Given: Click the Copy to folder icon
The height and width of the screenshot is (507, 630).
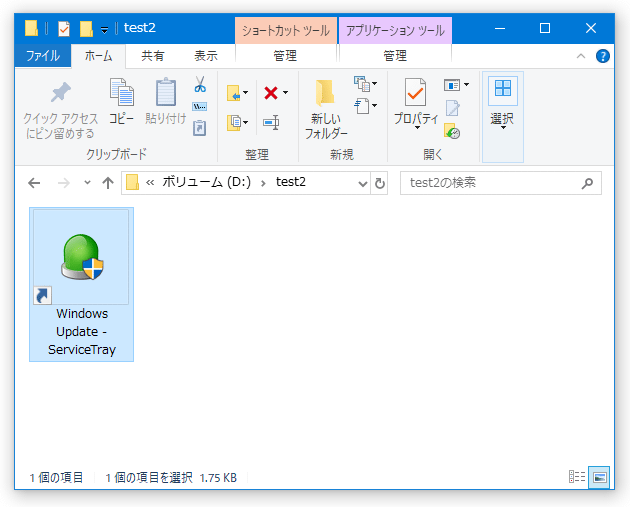Looking at the screenshot, I should pos(233,123).
